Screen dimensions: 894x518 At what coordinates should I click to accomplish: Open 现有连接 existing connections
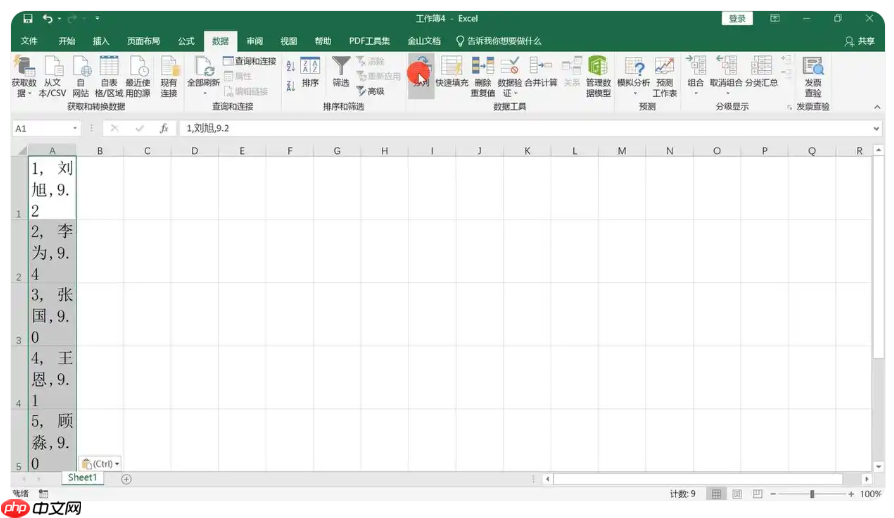point(169,77)
